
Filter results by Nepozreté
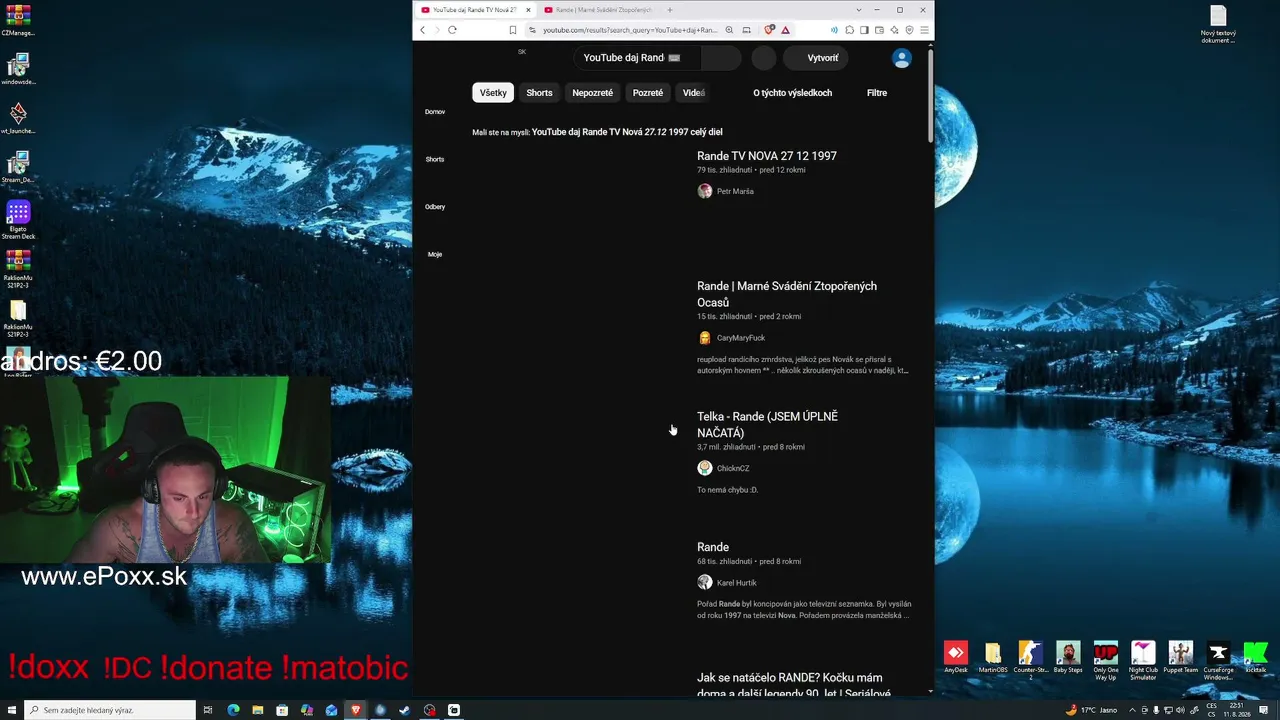[593, 93]
